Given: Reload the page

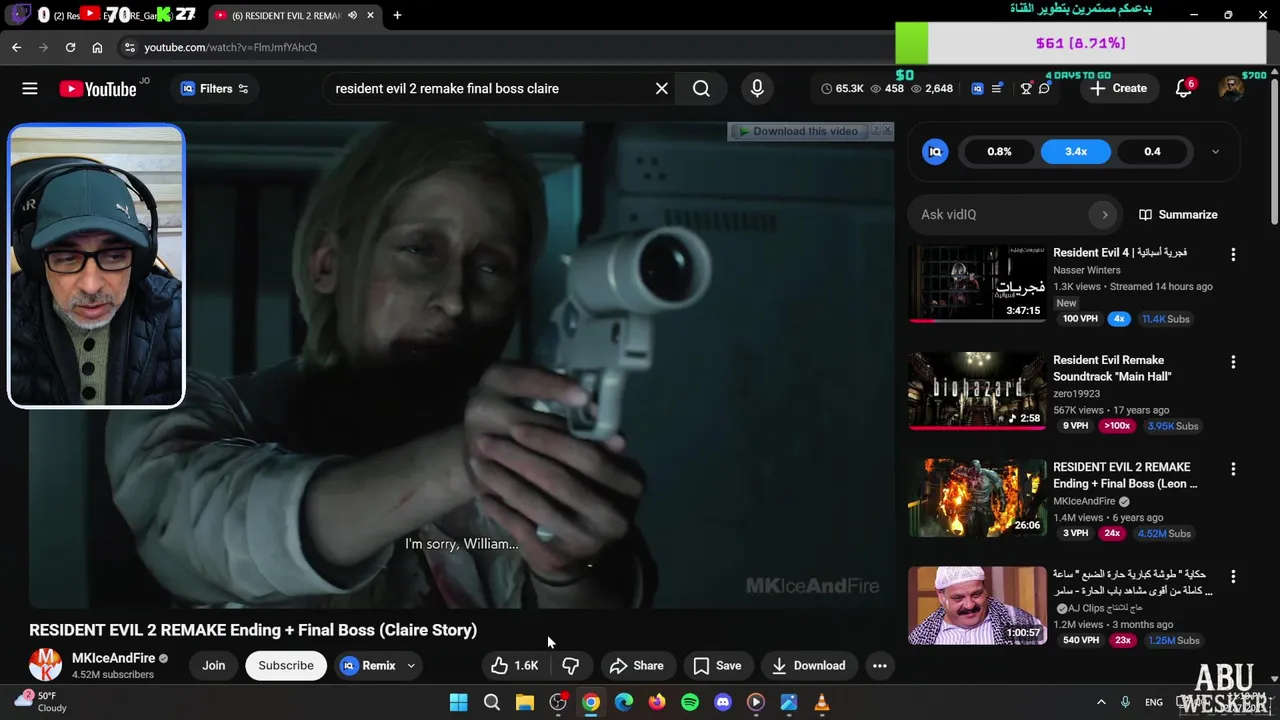Looking at the screenshot, I should click(x=70, y=47).
